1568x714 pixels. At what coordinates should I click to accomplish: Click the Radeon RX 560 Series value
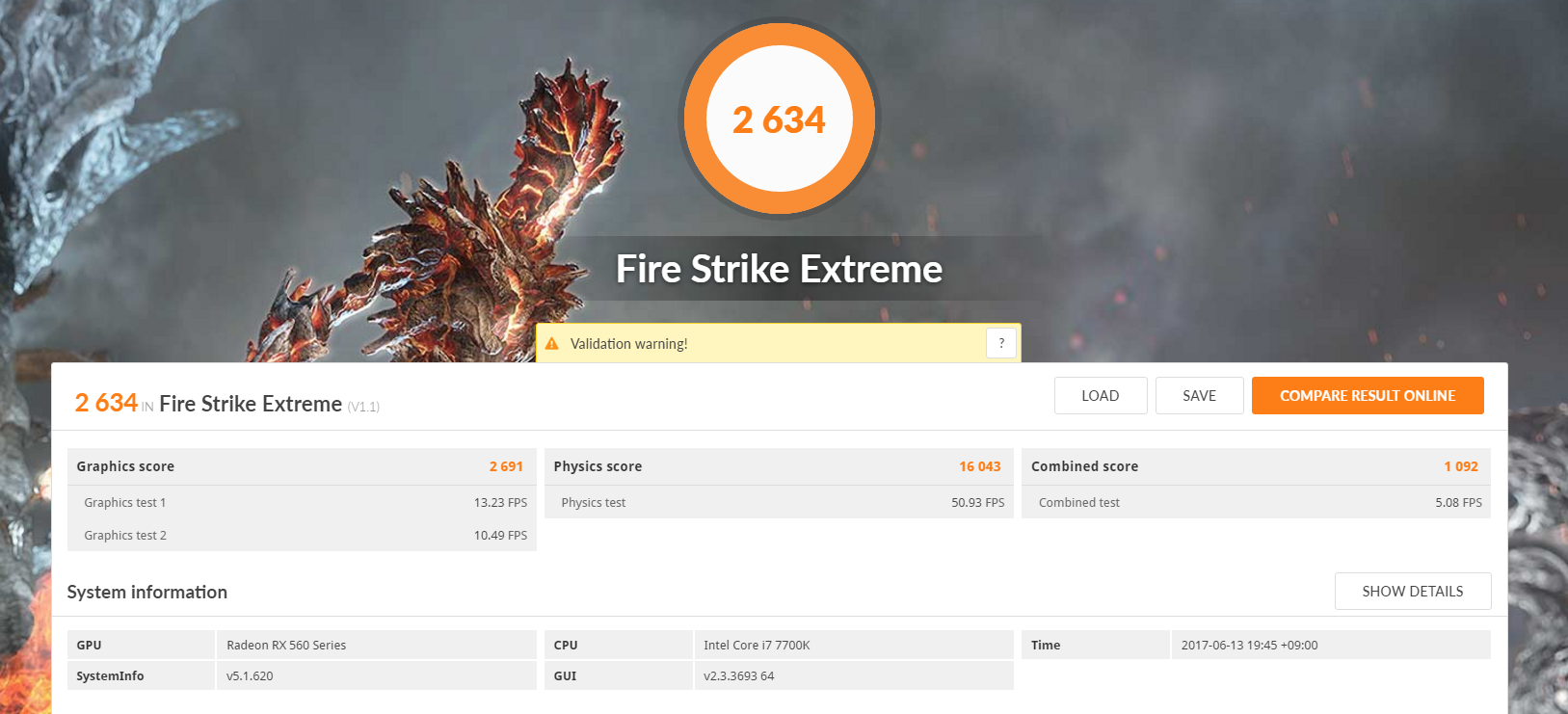pos(286,646)
